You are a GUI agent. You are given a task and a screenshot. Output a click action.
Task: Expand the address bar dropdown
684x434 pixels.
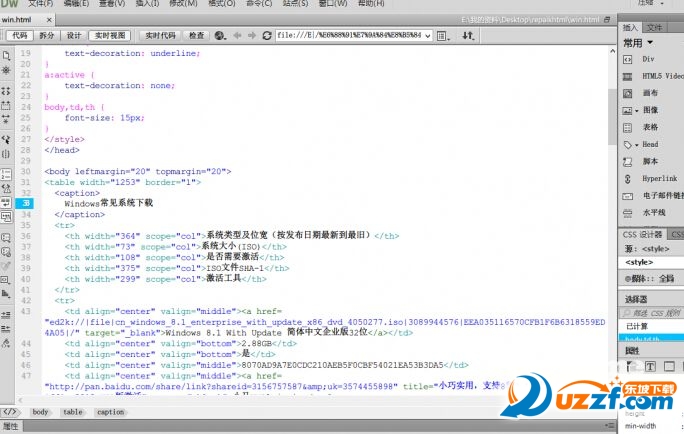428,36
